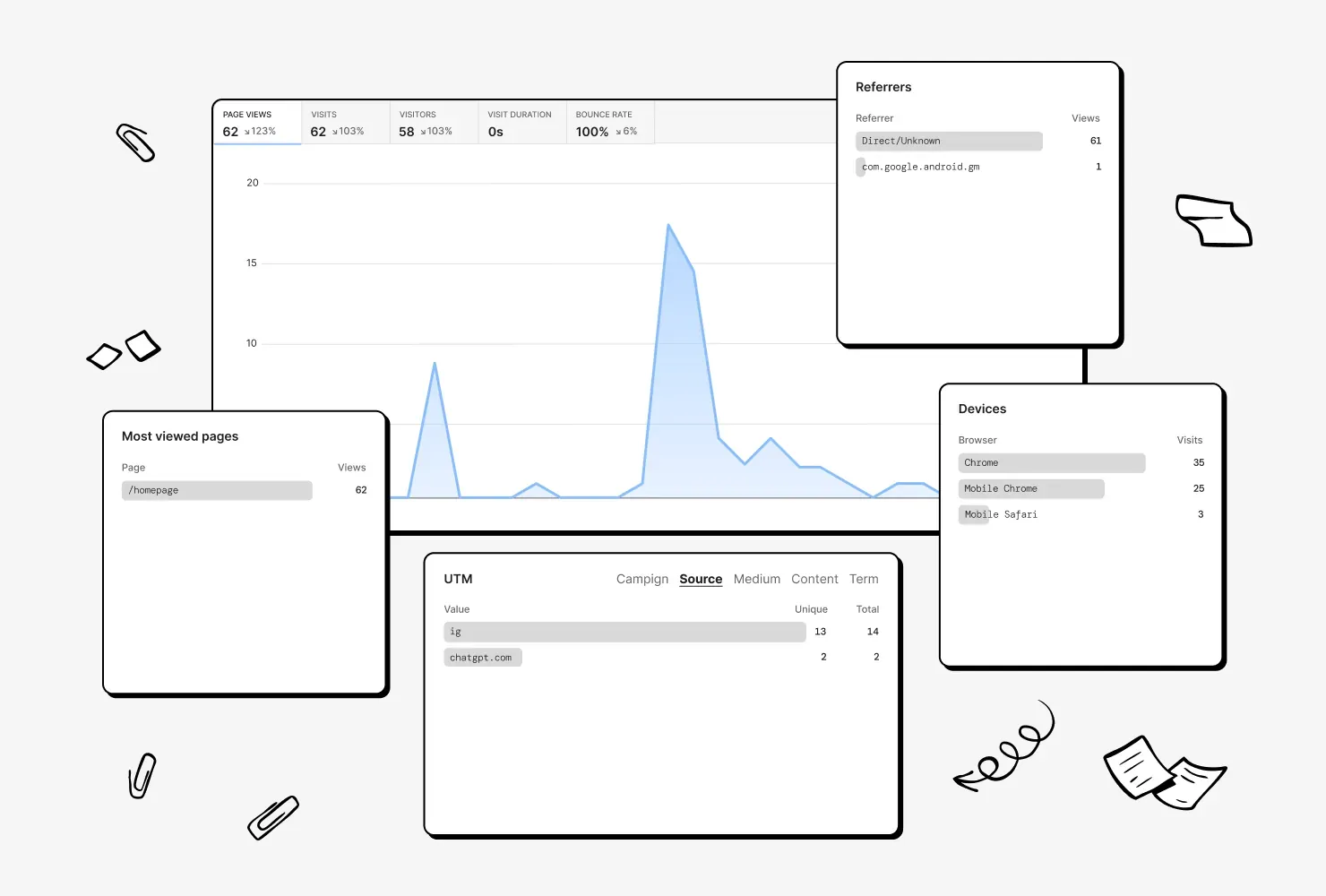
Task: Open the UTM Source tab
Action: click(x=701, y=580)
